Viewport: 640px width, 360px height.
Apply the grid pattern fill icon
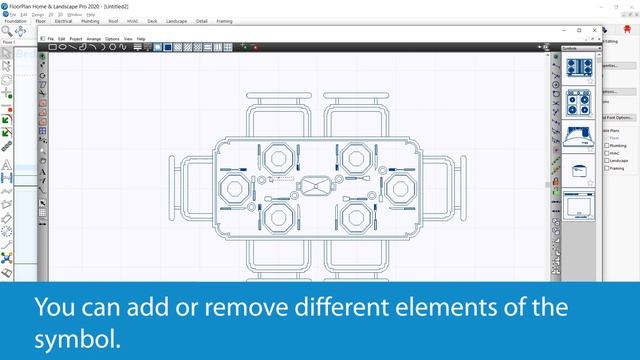228,47
